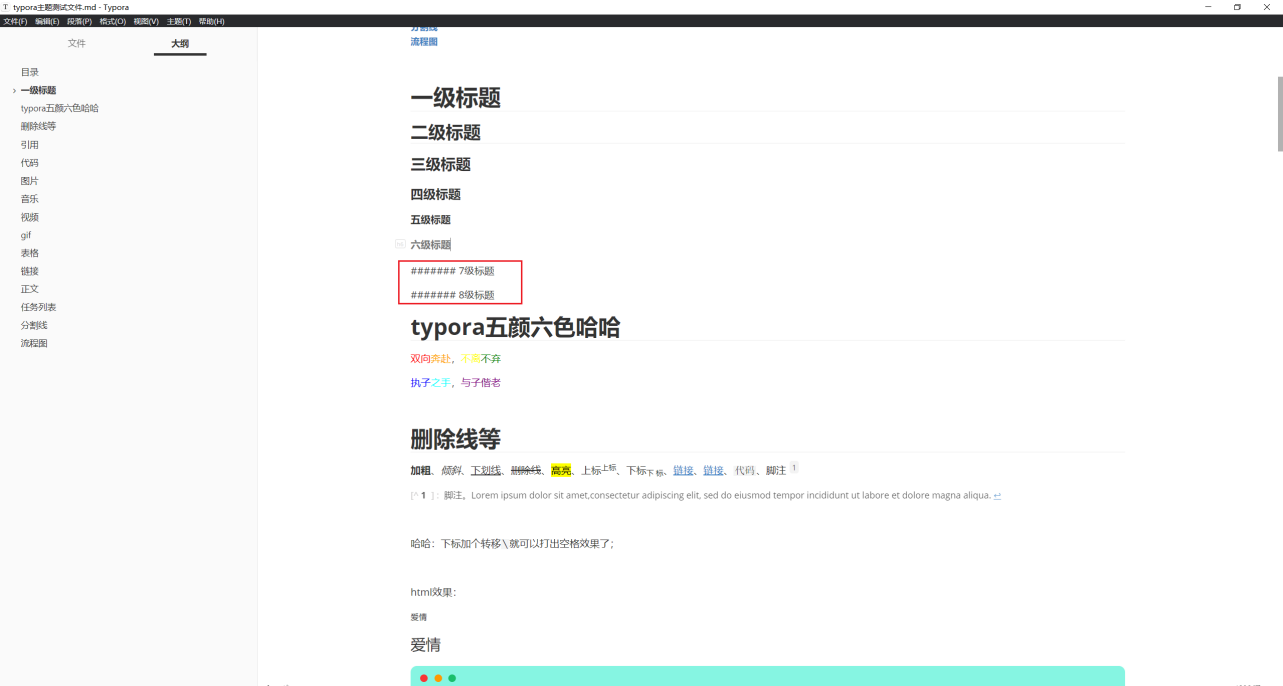
Task: Click the typora五颜六色哈哈 heading in the document
Action: pos(515,327)
